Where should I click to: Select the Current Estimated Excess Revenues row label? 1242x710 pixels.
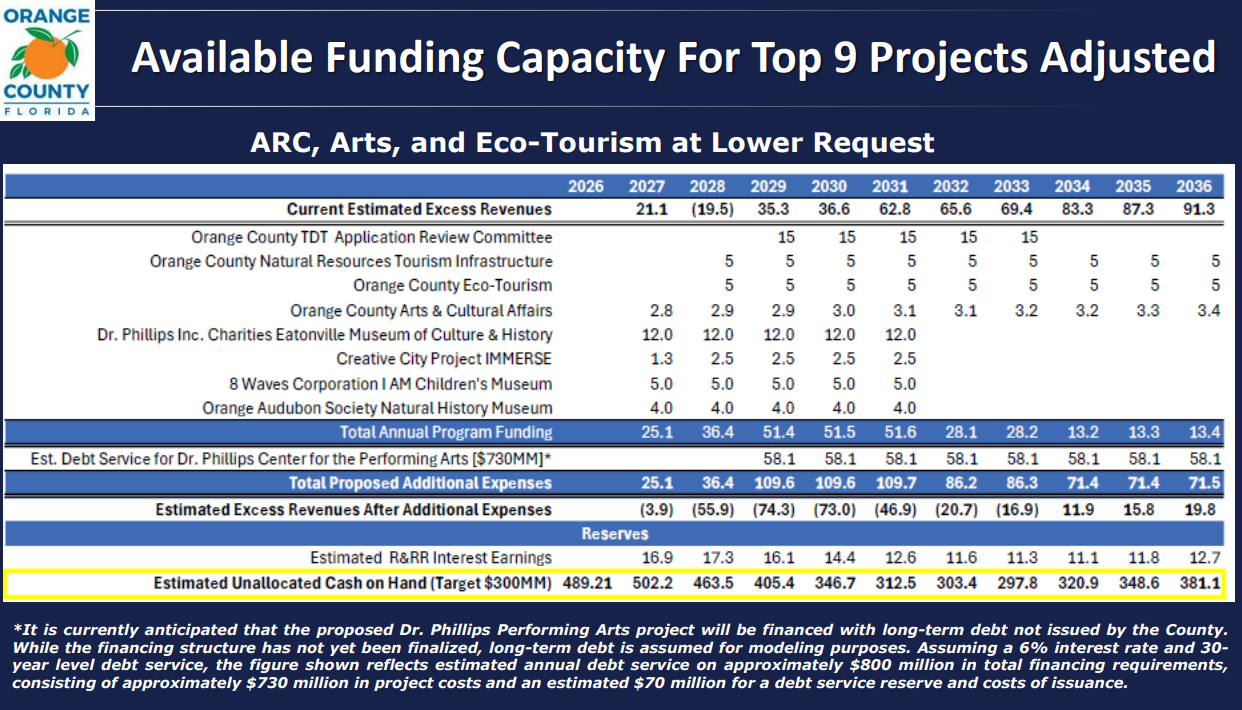pos(419,210)
